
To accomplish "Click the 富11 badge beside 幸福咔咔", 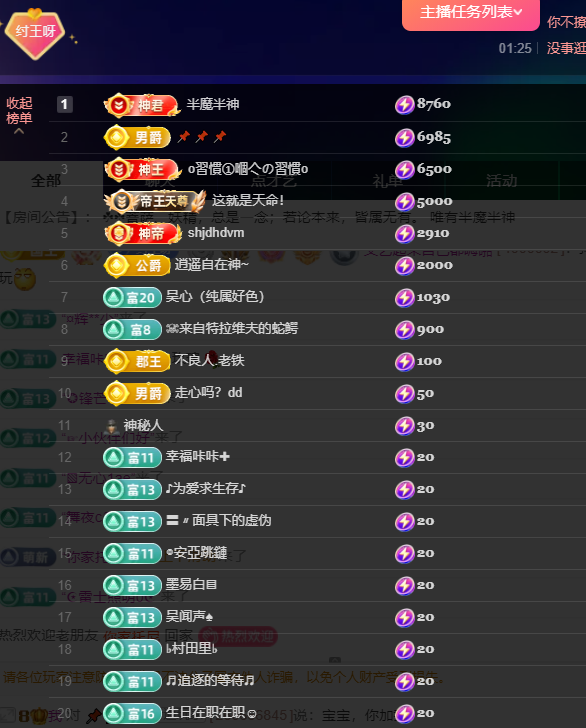I will (132, 458).
